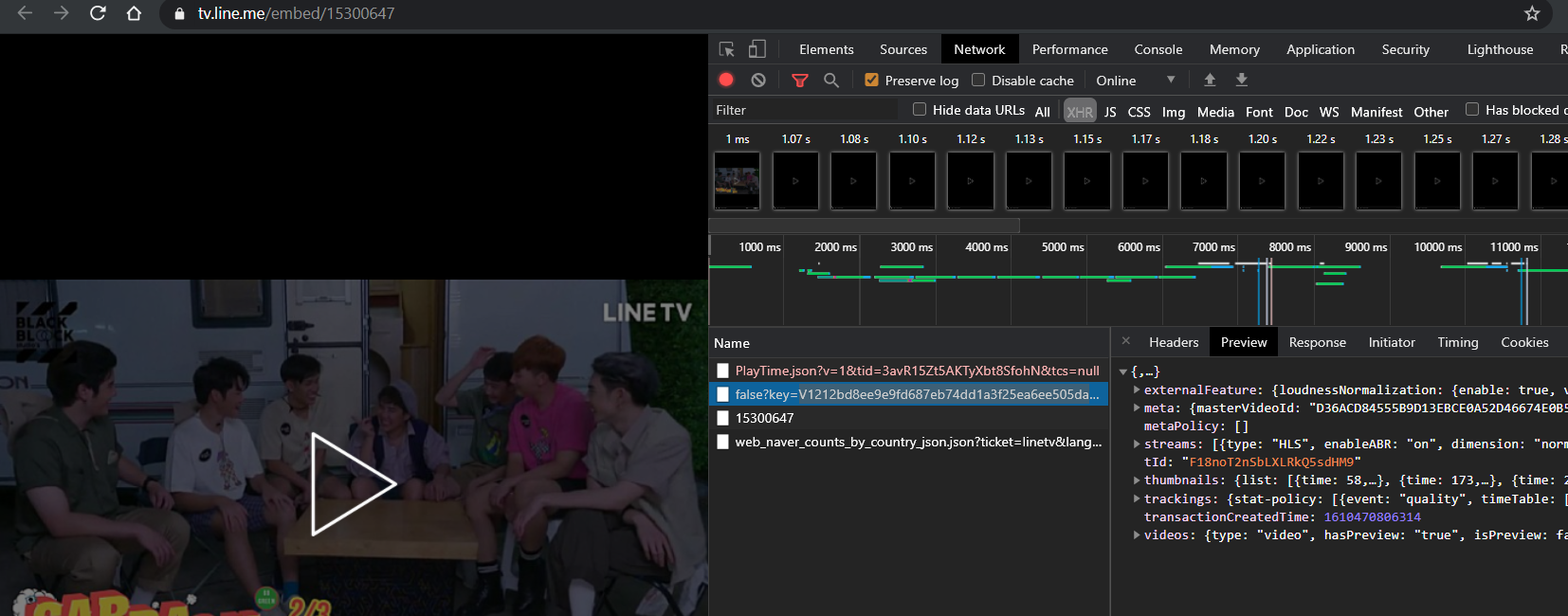Expand the streams property in preview
Screen dimensions: 1568x616
(1137, 444)
